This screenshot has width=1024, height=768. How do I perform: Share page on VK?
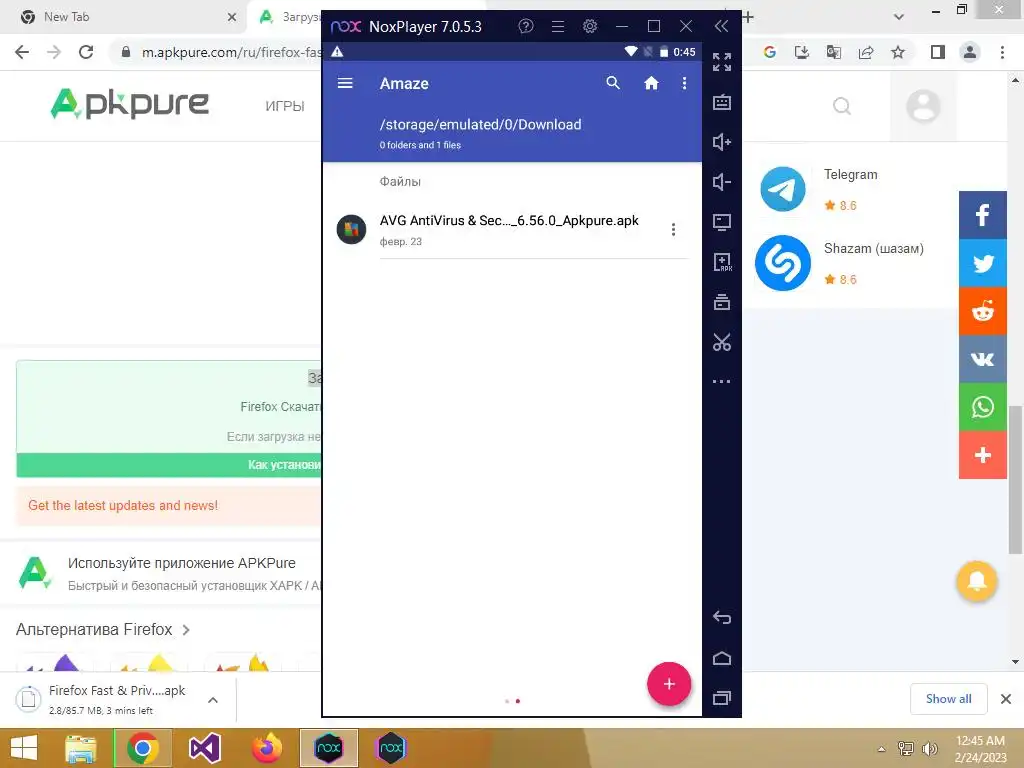coord(982,359)
